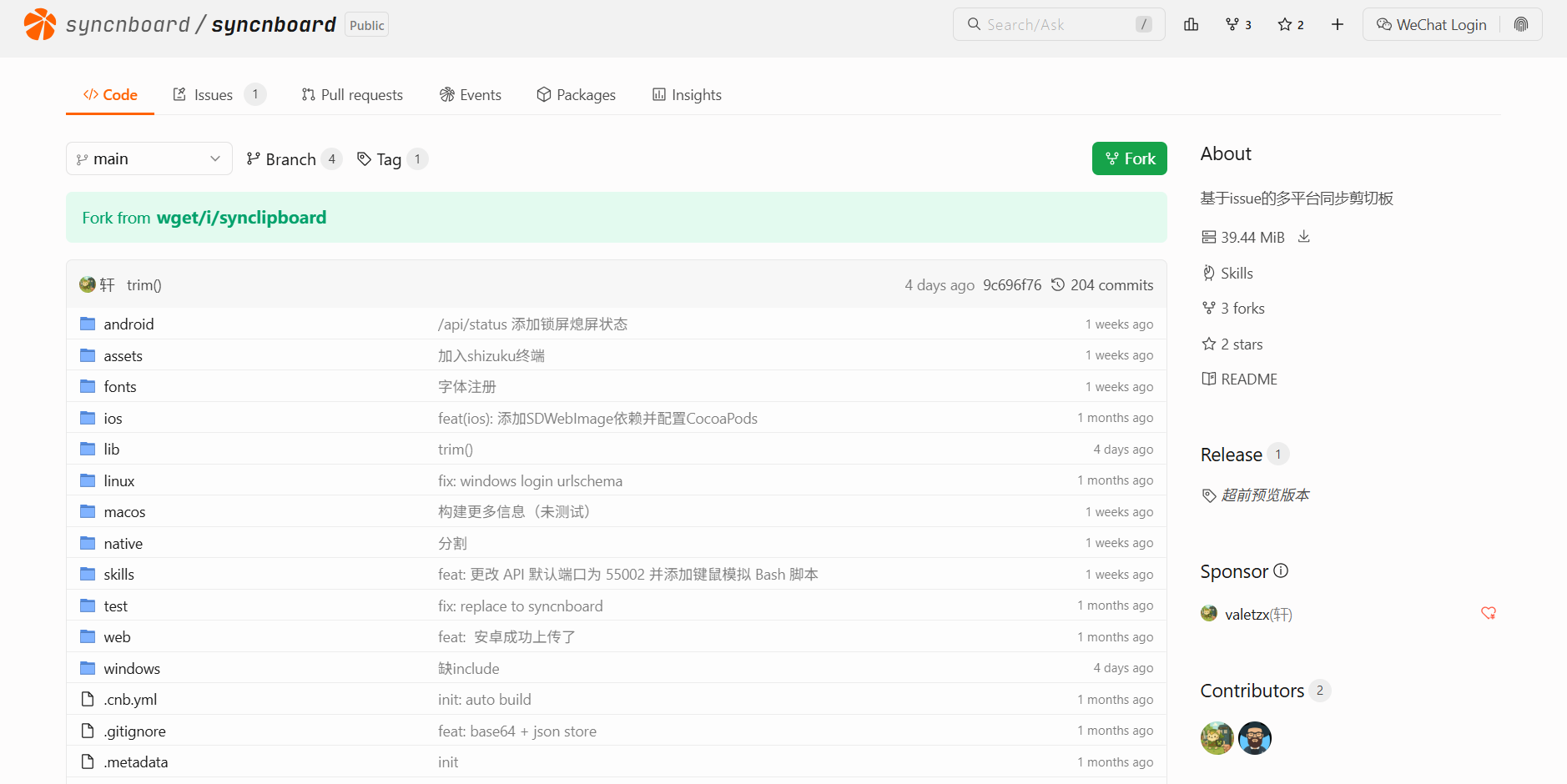The image size is (1567, 784).
Task: Click the search magnifier icon
Action: coord(974,24)
